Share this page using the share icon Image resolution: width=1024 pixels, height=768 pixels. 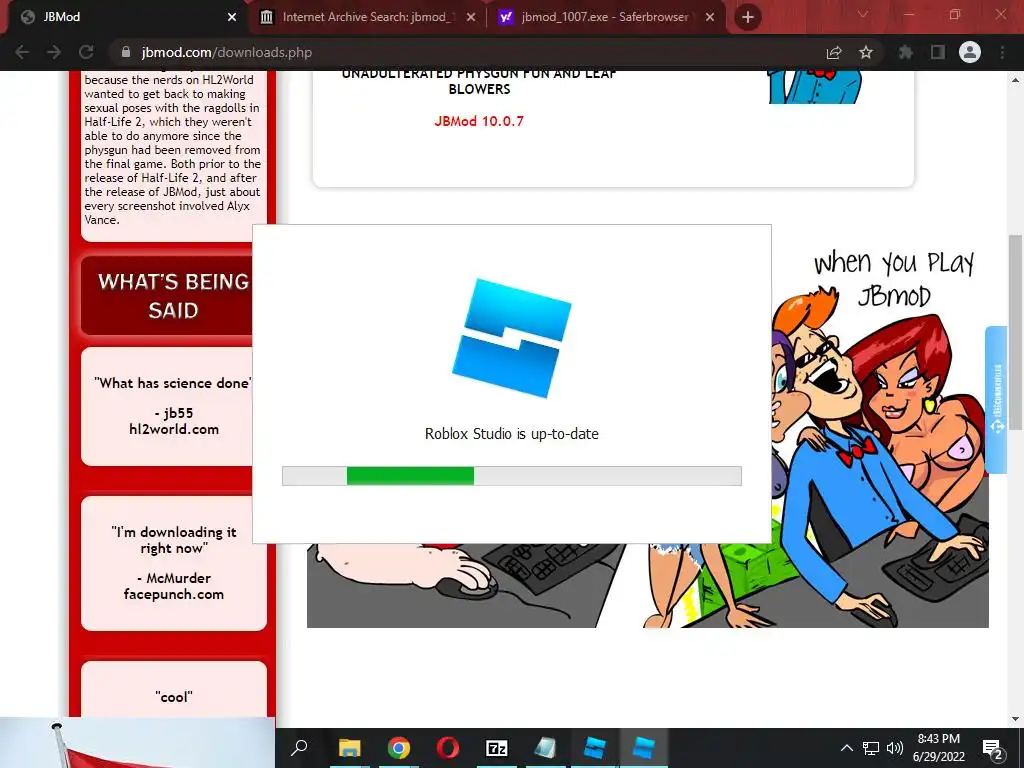tap(834, 52)
